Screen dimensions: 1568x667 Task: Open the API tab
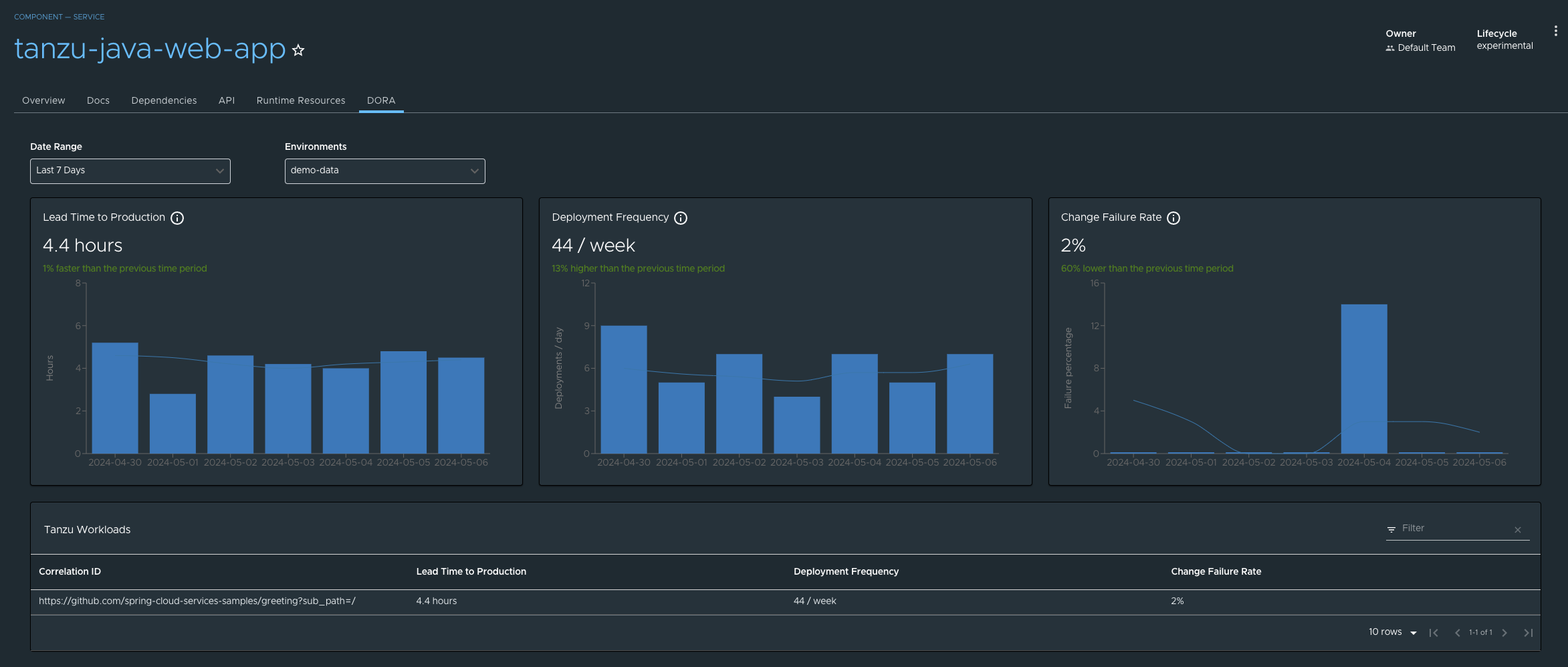coord(227,100)
